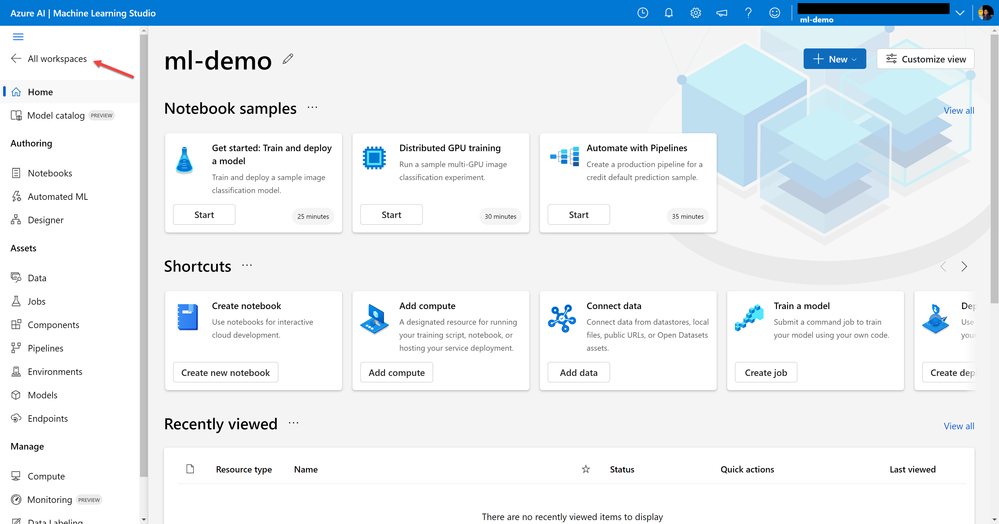Open Notebook samples more options ellipsis
999x524 pixels.
coord(312,108)
